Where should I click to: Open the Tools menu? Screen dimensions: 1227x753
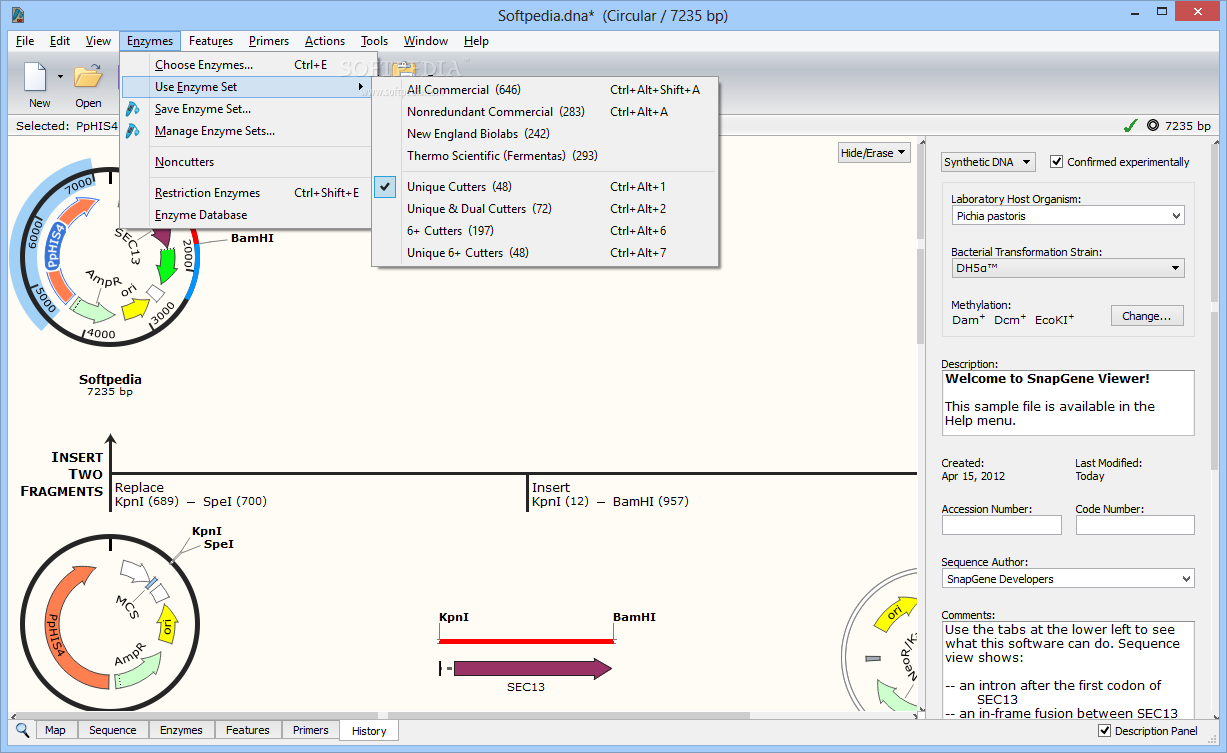pyautogui.click(x=375, y=41)
